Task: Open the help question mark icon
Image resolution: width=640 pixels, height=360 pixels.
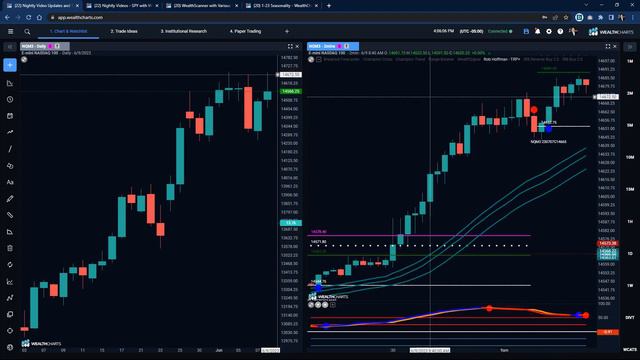Action: coord(560,31)
